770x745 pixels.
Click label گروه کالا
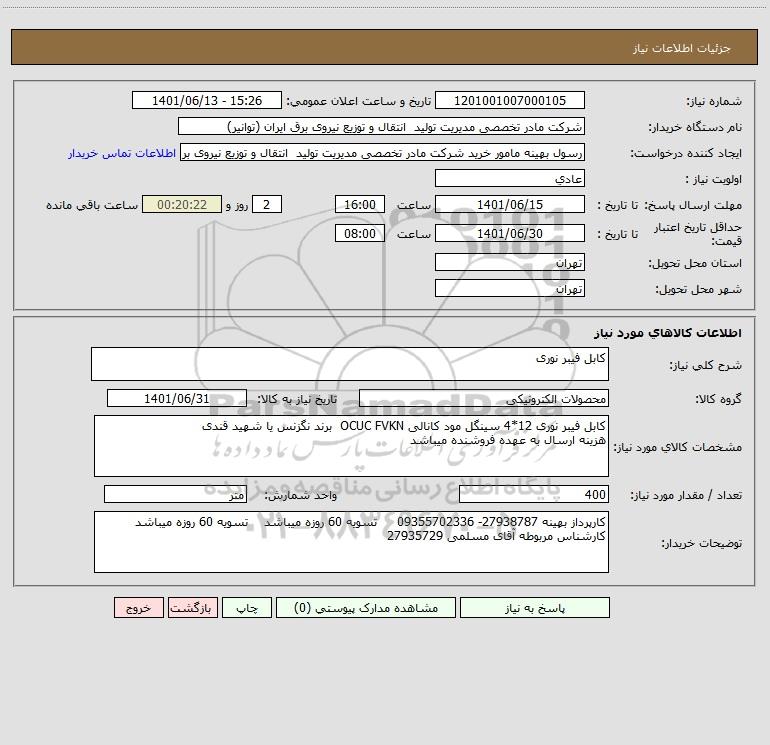coord(718,399)
